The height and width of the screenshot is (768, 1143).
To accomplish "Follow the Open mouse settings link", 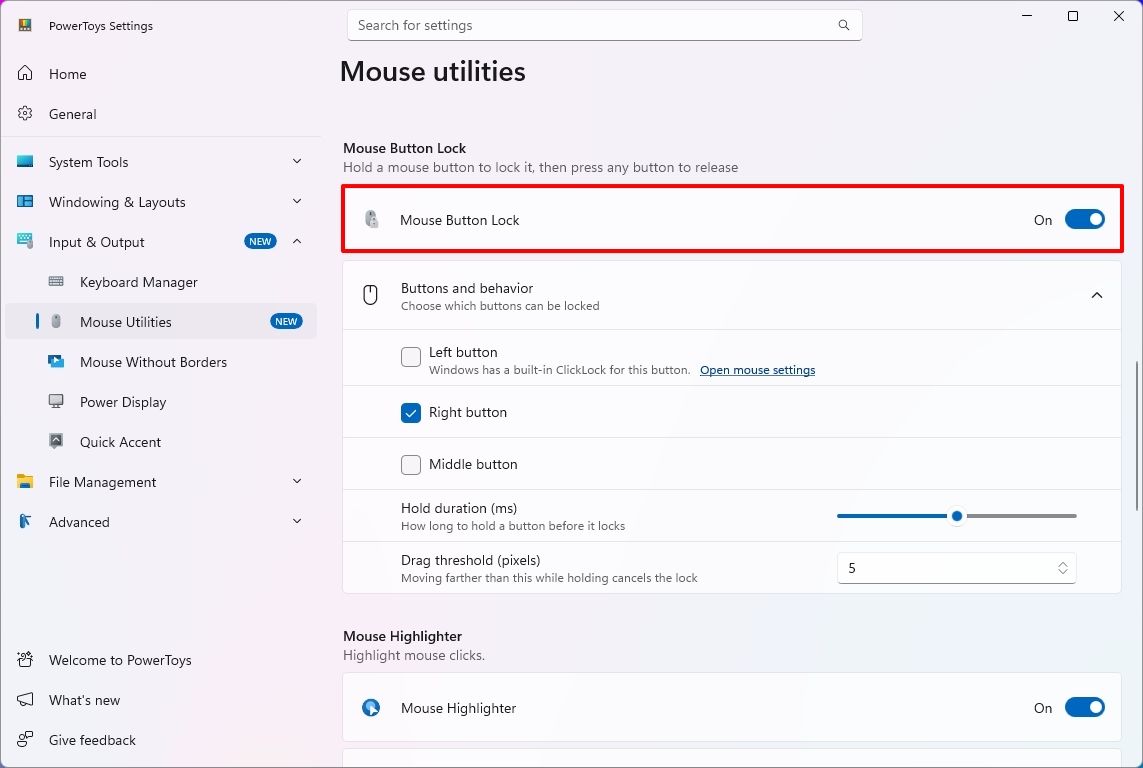I will coord(757,370).
